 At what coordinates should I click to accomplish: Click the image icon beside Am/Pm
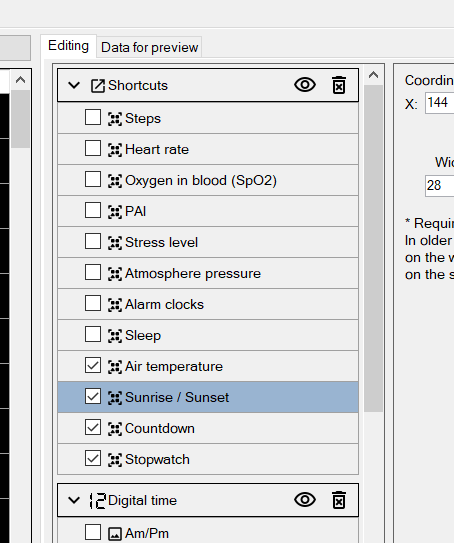(115, 534)
